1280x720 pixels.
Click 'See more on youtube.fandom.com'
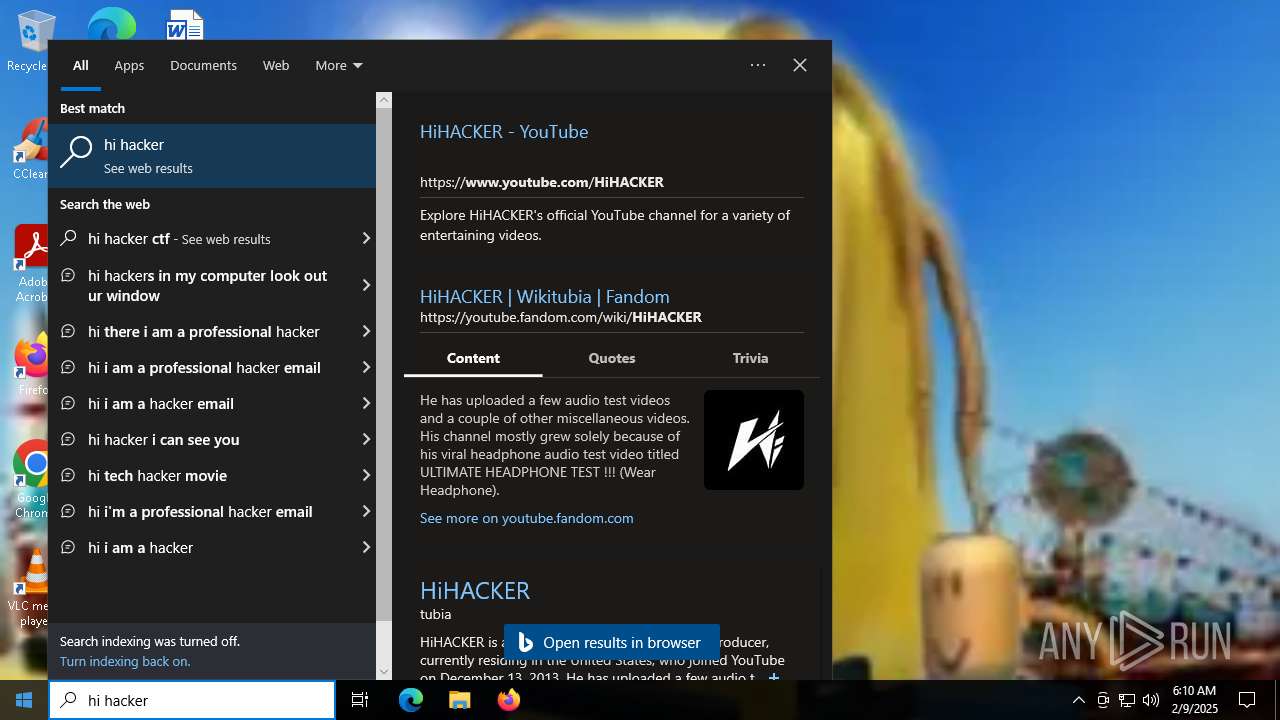click(x=527, y=518)
